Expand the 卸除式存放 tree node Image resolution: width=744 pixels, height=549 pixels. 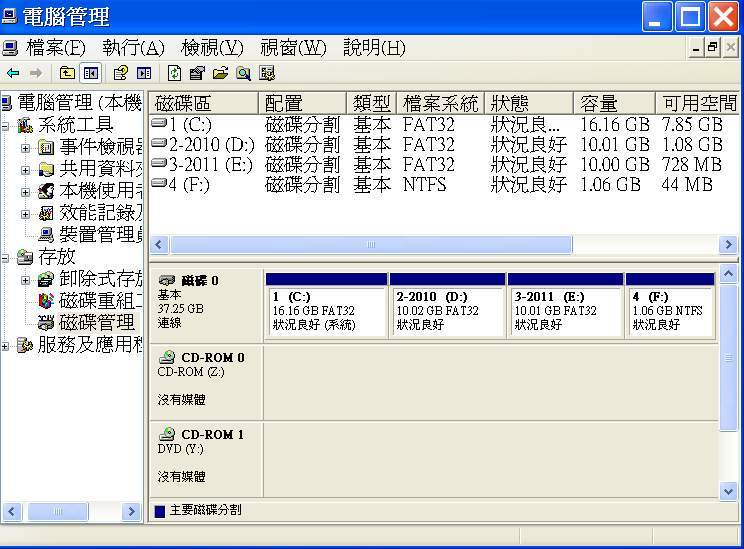coord(25,280)
